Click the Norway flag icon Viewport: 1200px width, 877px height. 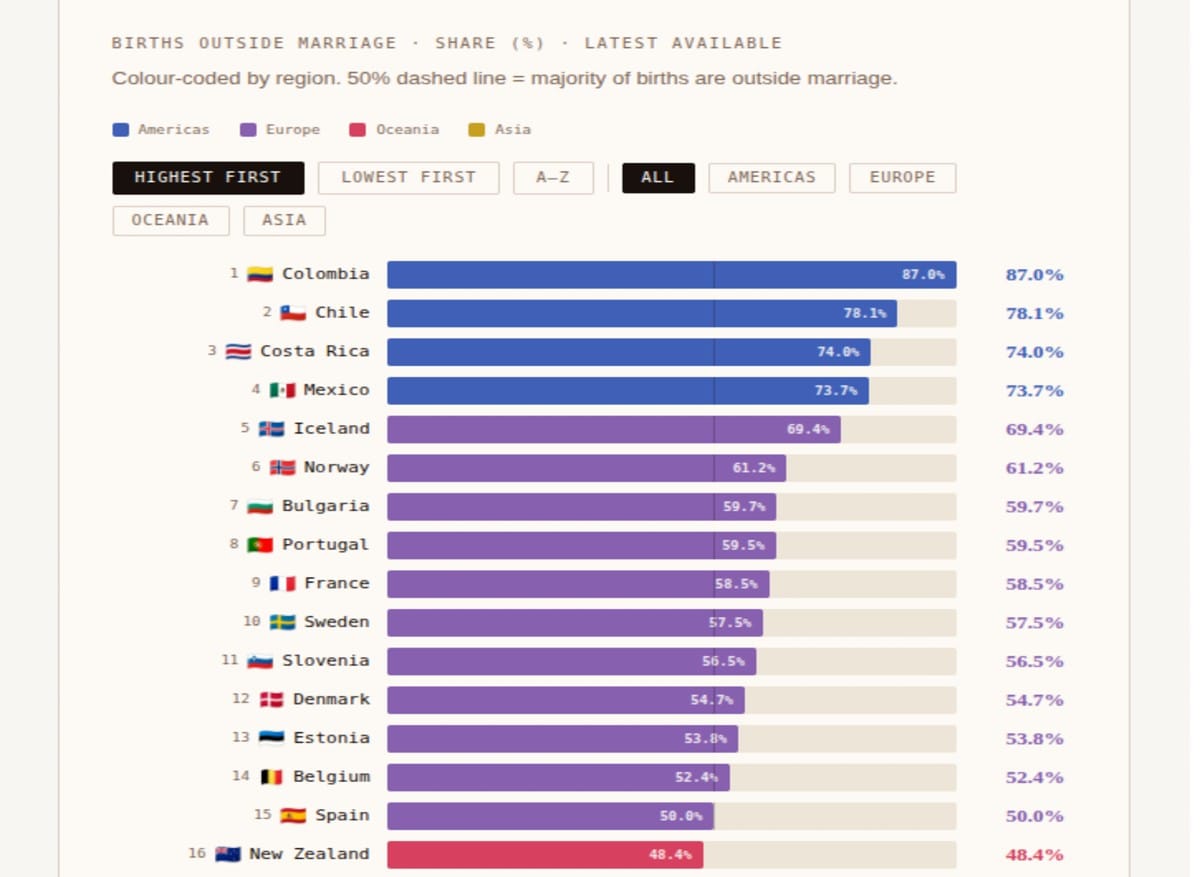282,467
